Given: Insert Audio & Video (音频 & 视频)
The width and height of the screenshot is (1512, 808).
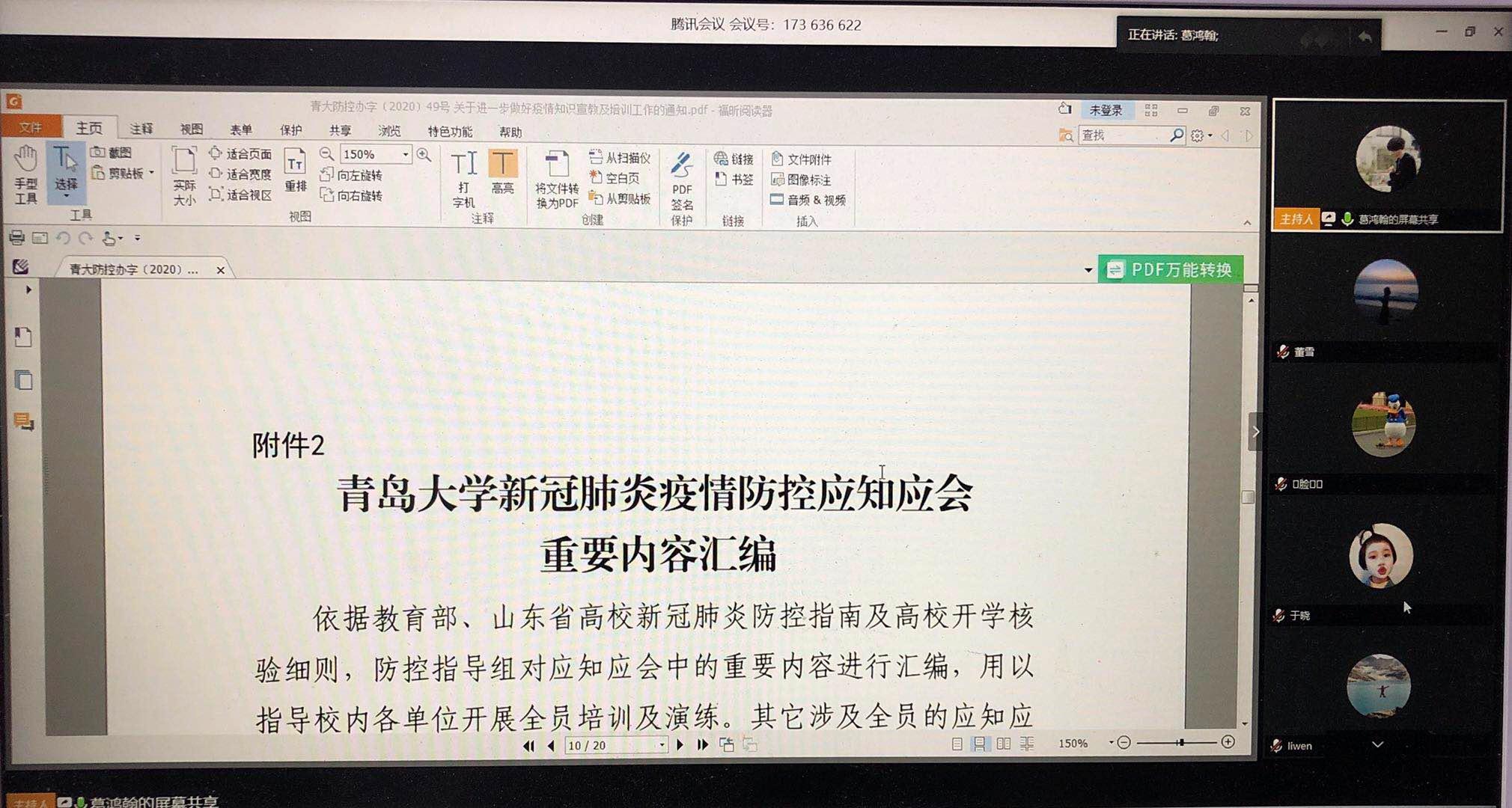Looking at the screenshot, I should pos(808,200).
